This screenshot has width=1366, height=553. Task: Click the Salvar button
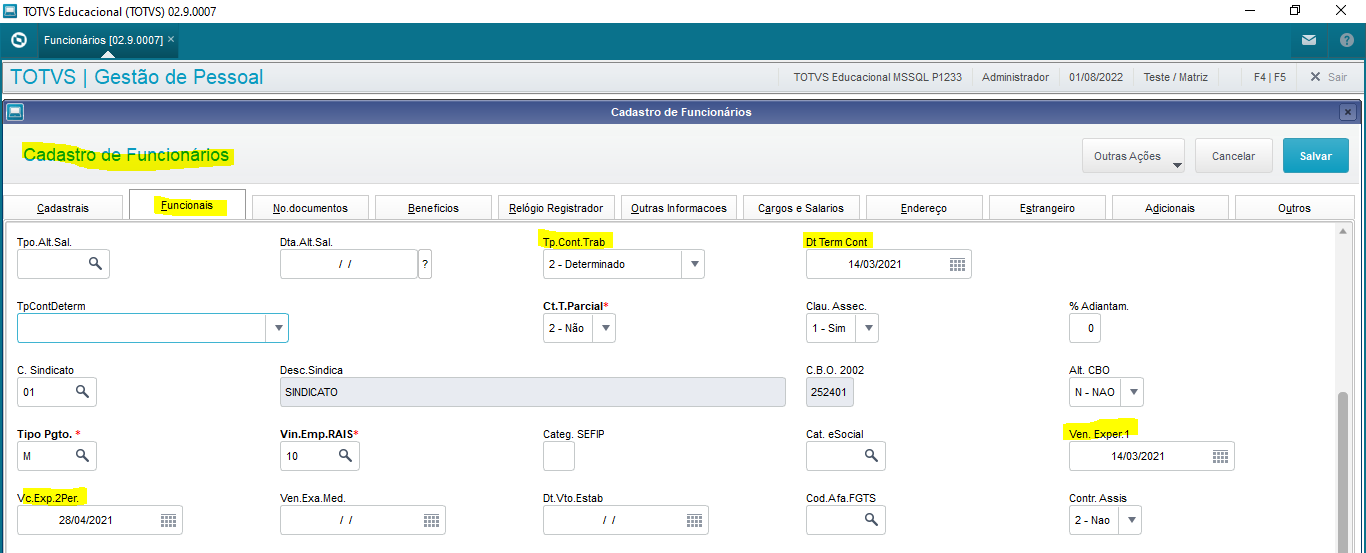(x=1316, y=156)
